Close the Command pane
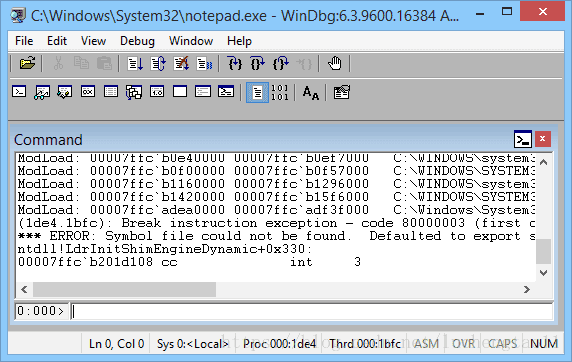 pos(542,139)
